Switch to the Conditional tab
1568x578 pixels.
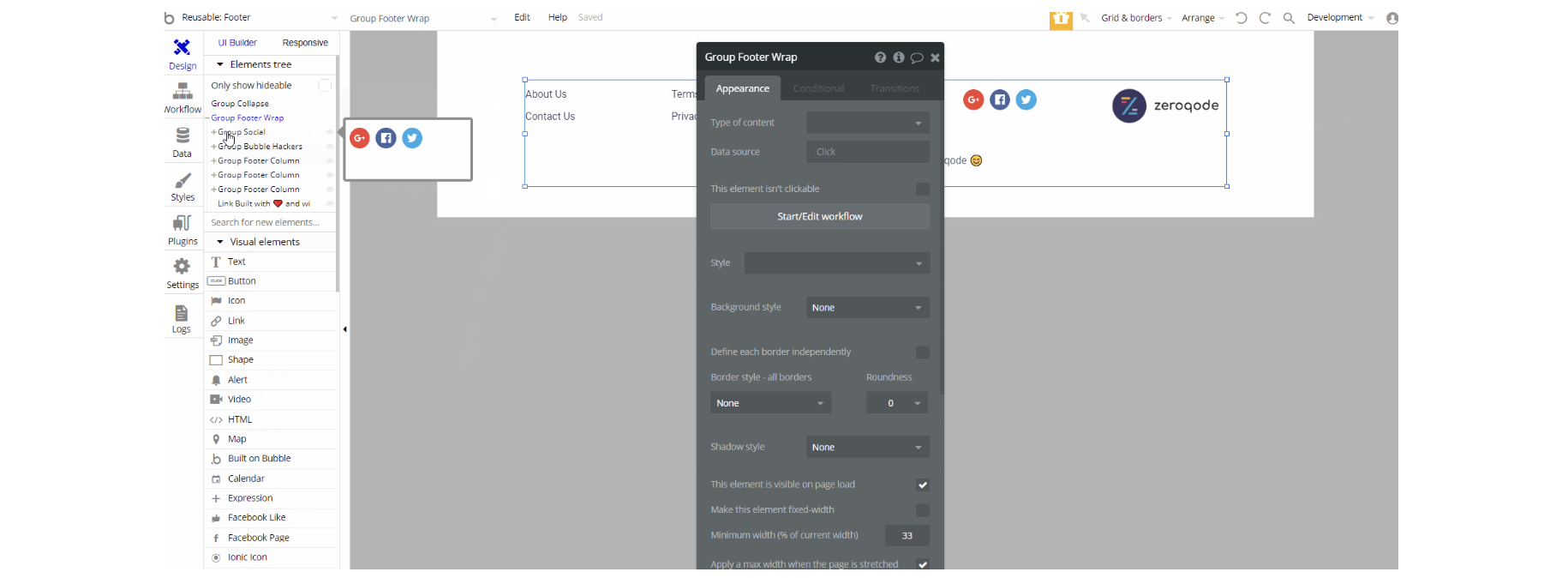(818, 88)
